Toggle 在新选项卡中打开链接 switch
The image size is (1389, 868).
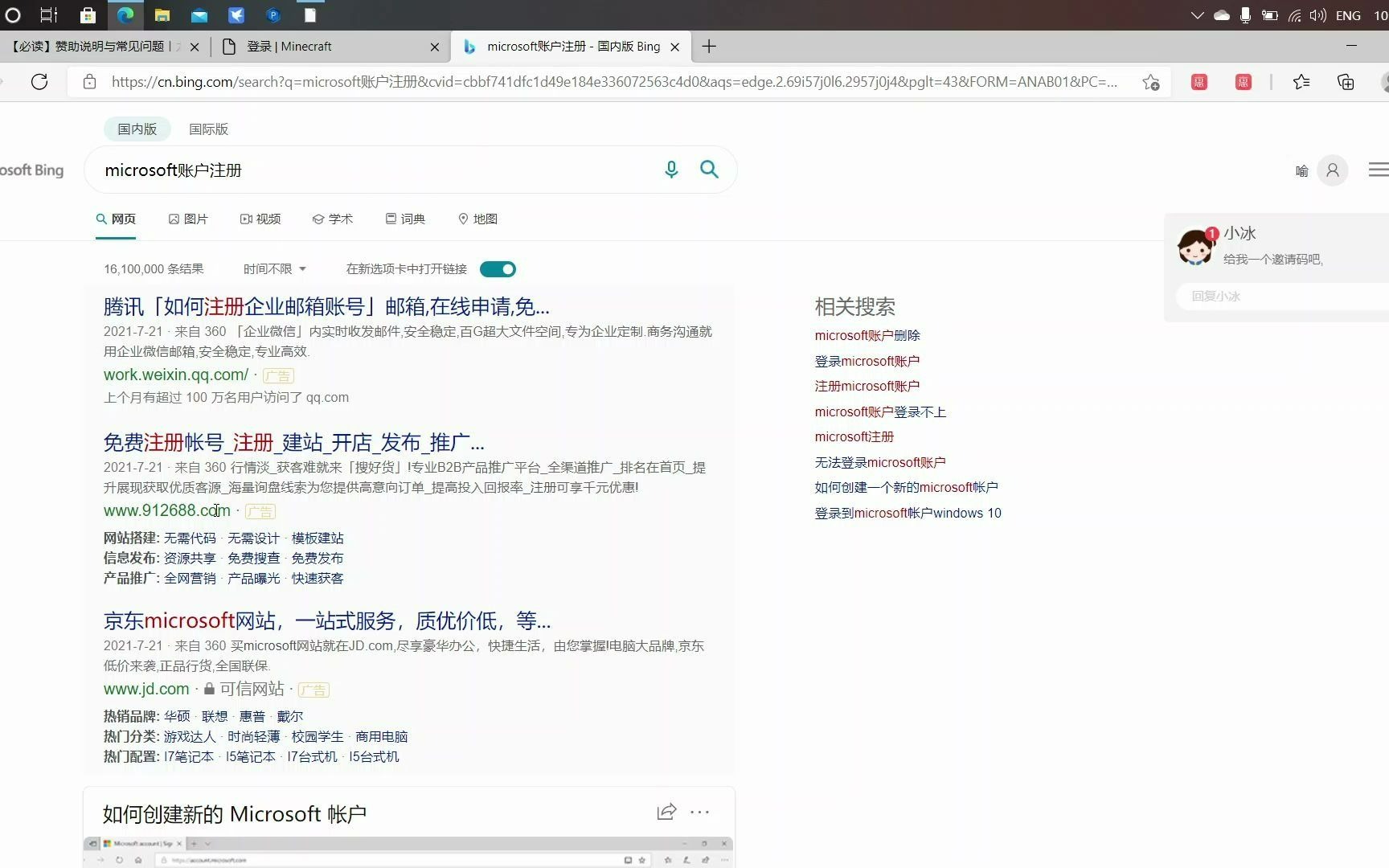(498, 269)
